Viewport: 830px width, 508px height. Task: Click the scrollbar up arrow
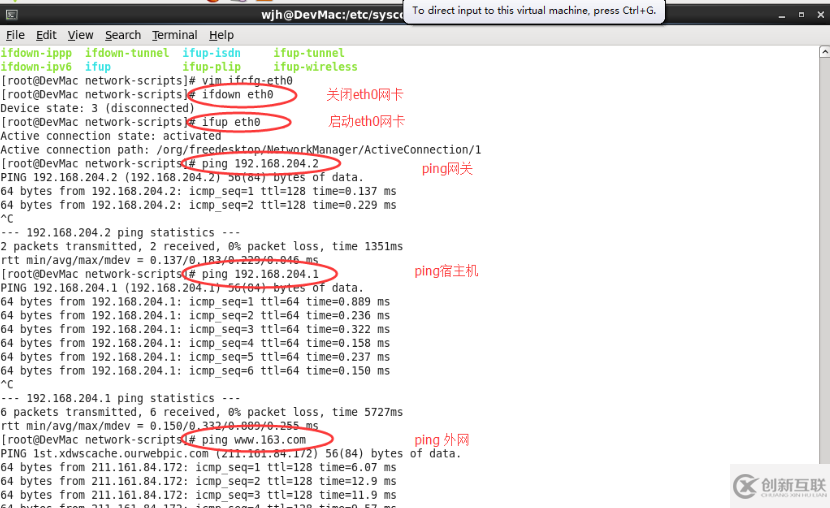click(x=824, y=51)
